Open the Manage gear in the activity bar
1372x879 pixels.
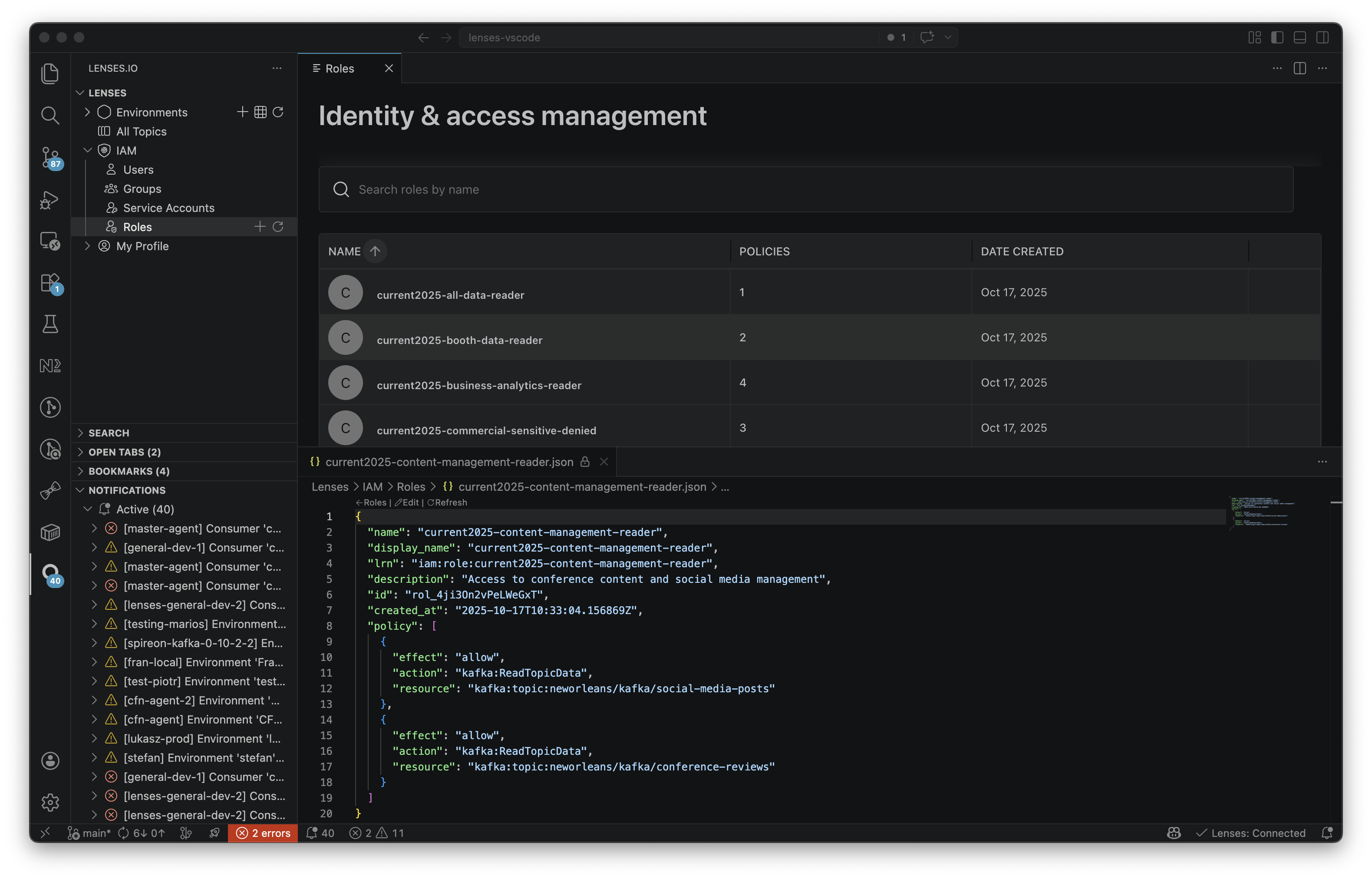50,802
